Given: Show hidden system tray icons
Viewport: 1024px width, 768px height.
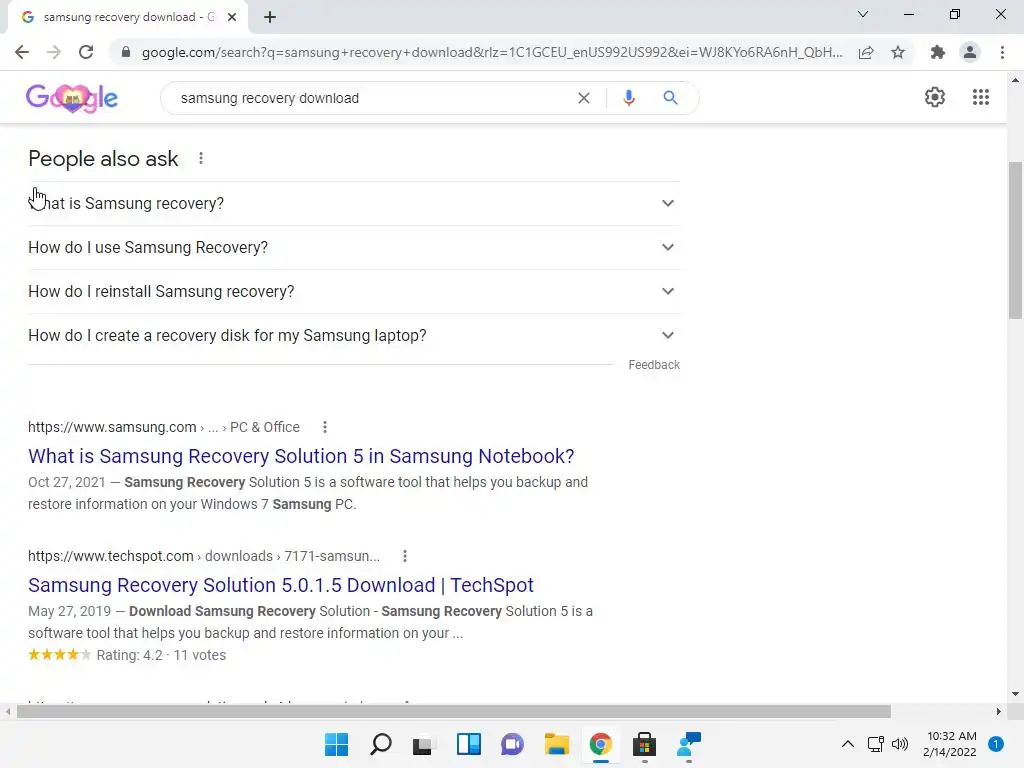Looking at the screenshot, I should click(848, 744).
